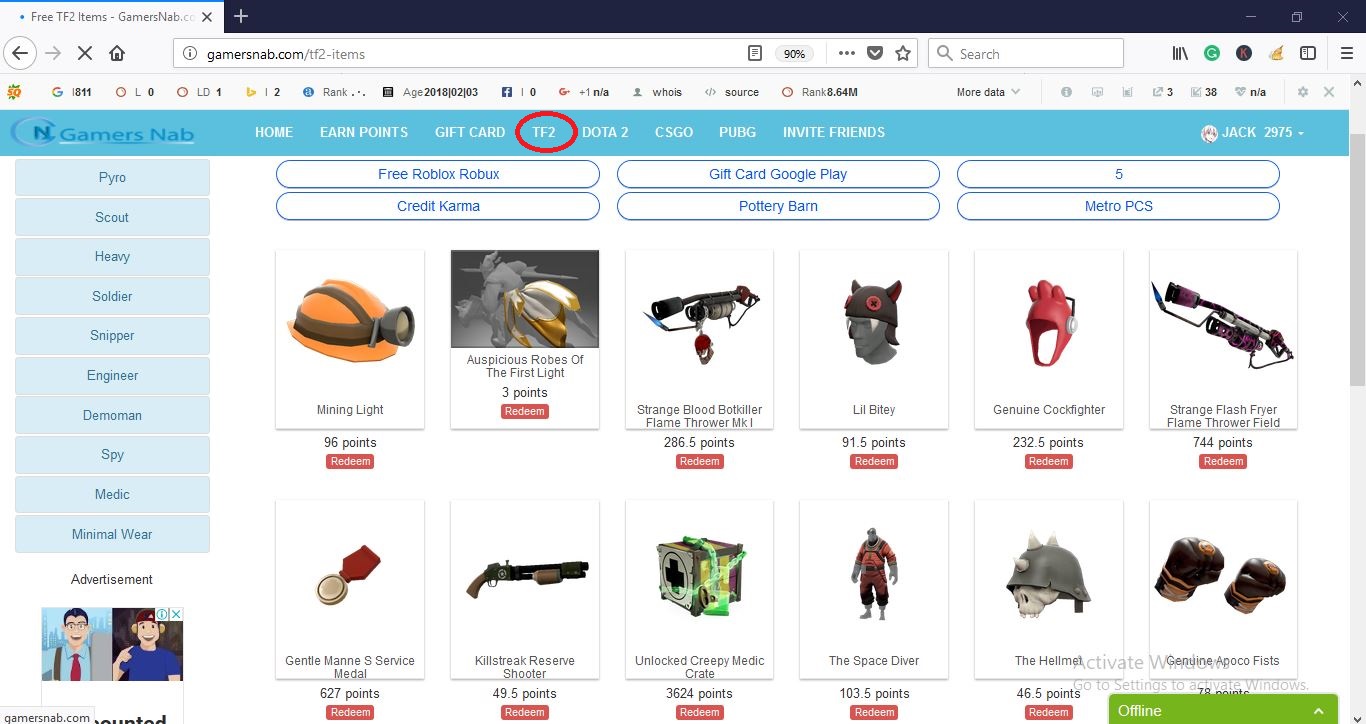
Task: Open the Firefox Library icon
Action: point(1178,53)
